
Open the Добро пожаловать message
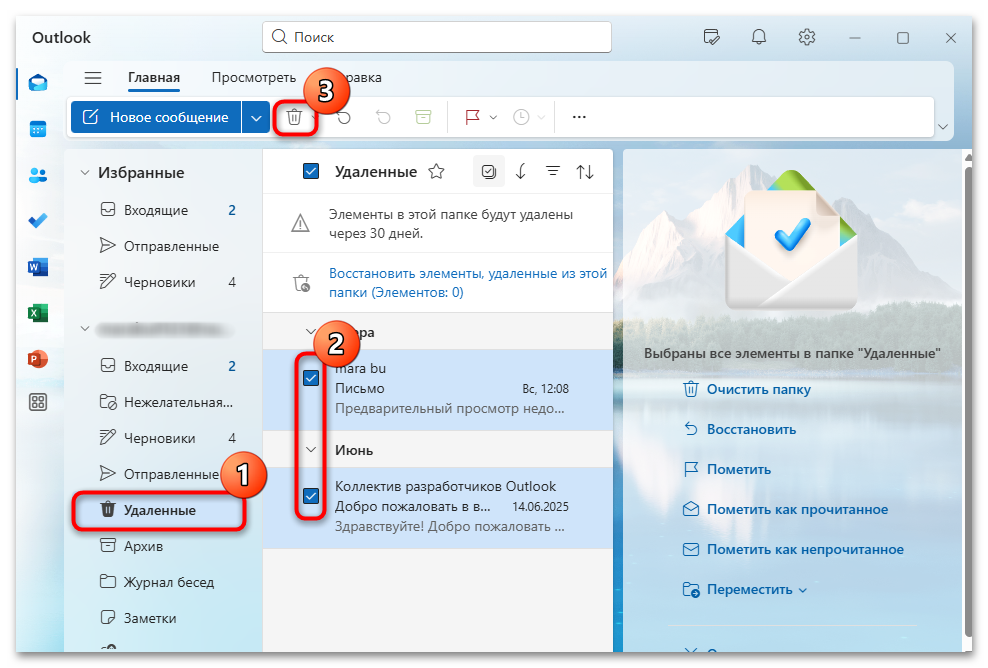tap(438, 507)
